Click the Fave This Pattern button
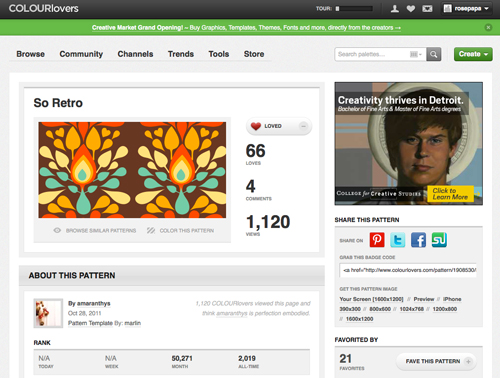Screen dimensions: 500x378 point(437,361)
